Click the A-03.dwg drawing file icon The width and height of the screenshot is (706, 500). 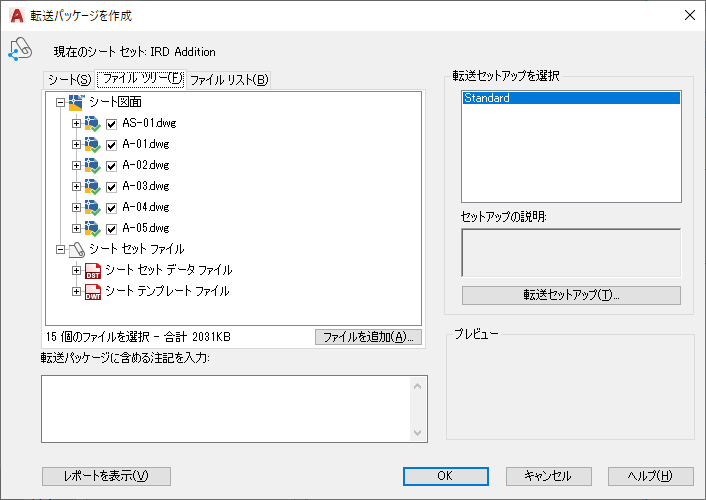(92, 186)
